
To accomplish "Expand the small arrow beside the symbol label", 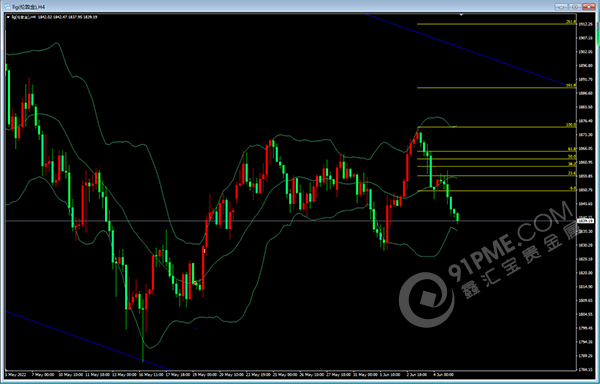I will coord(8,17).
